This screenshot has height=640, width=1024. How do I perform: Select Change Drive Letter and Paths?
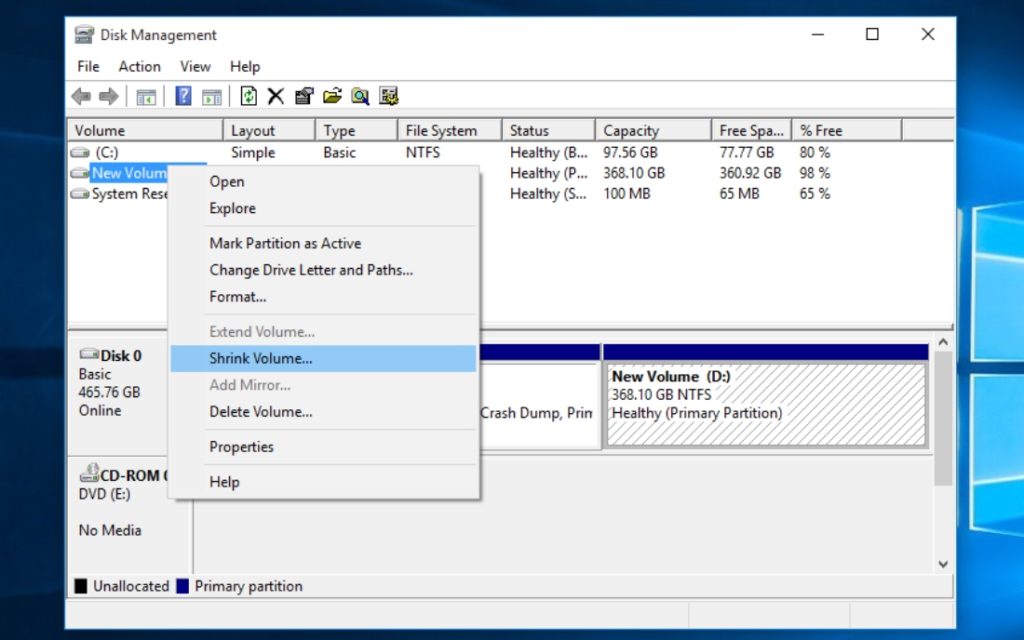click(324, 270)
